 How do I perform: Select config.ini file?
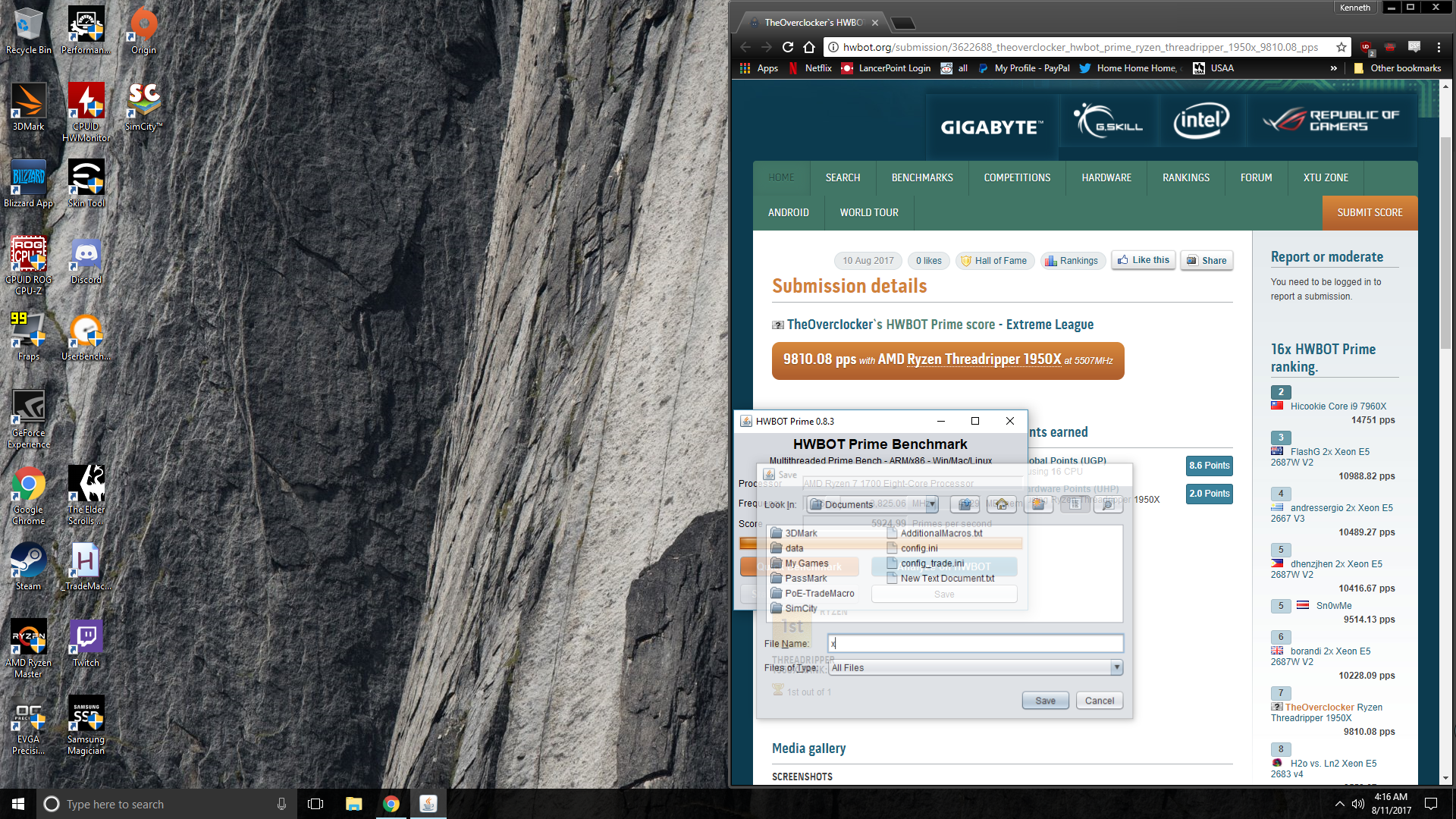(x=912, y=548)
